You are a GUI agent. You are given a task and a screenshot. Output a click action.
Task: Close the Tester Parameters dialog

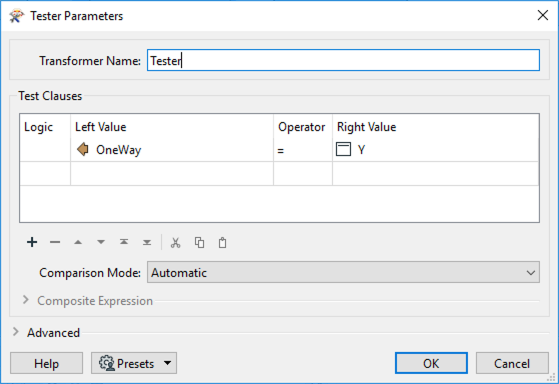(543, 15)
